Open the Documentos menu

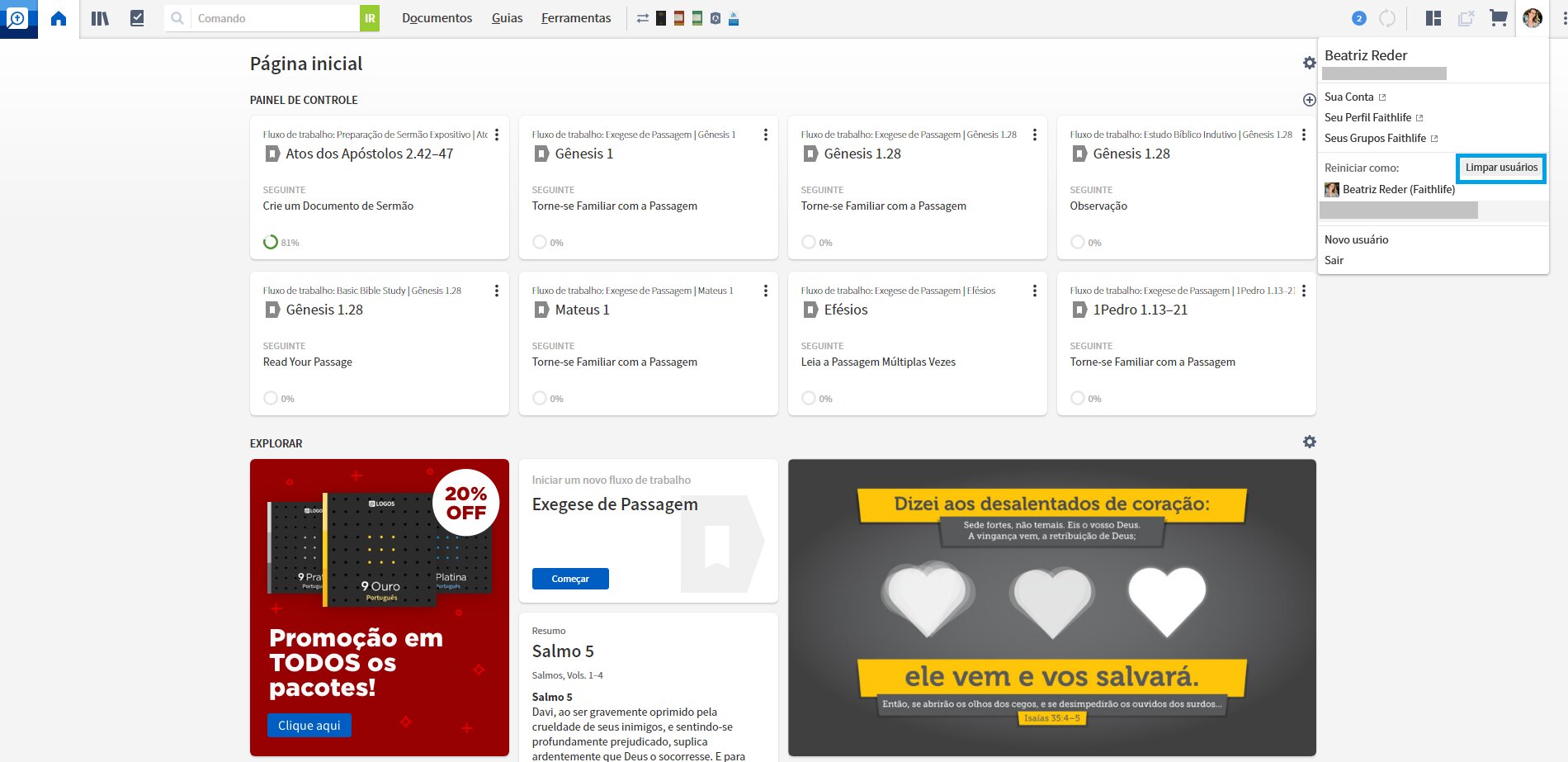point(437,18)
